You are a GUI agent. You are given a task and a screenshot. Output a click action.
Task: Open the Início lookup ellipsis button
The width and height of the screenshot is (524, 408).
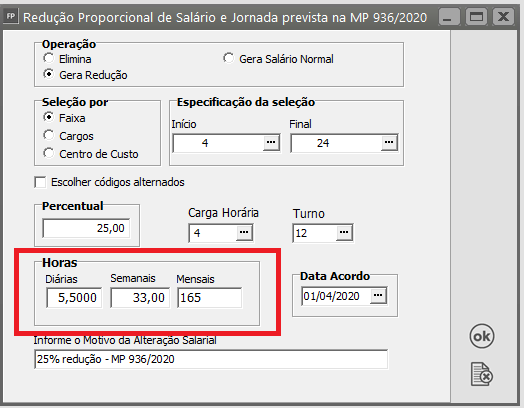click(271, 143)
